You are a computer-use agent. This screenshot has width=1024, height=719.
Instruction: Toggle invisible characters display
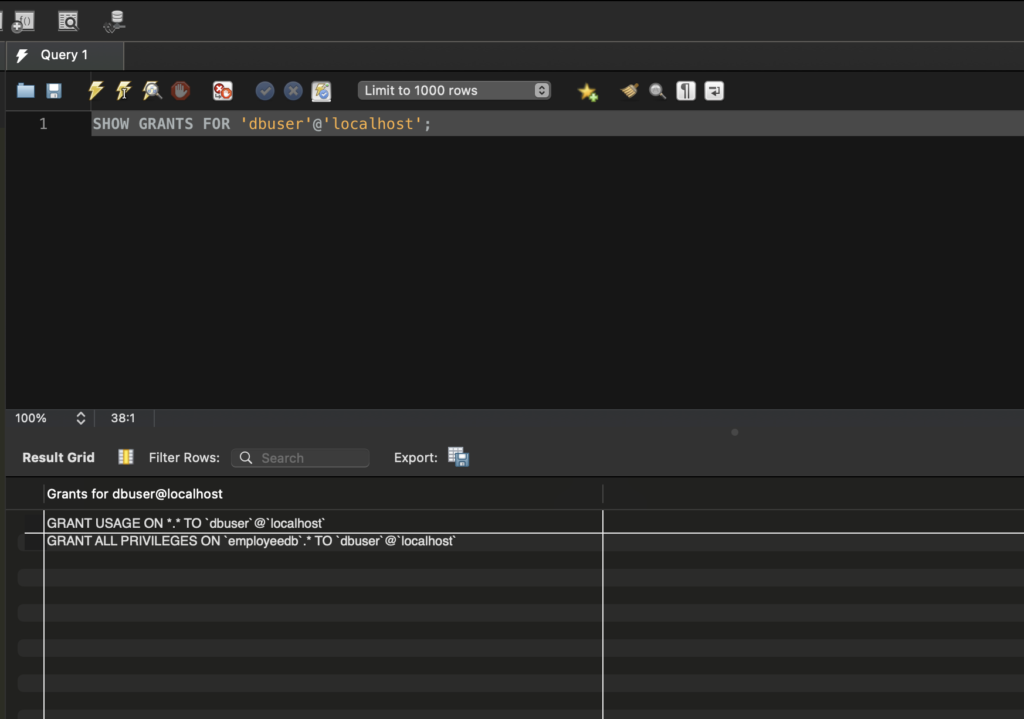tap(685, 91)
